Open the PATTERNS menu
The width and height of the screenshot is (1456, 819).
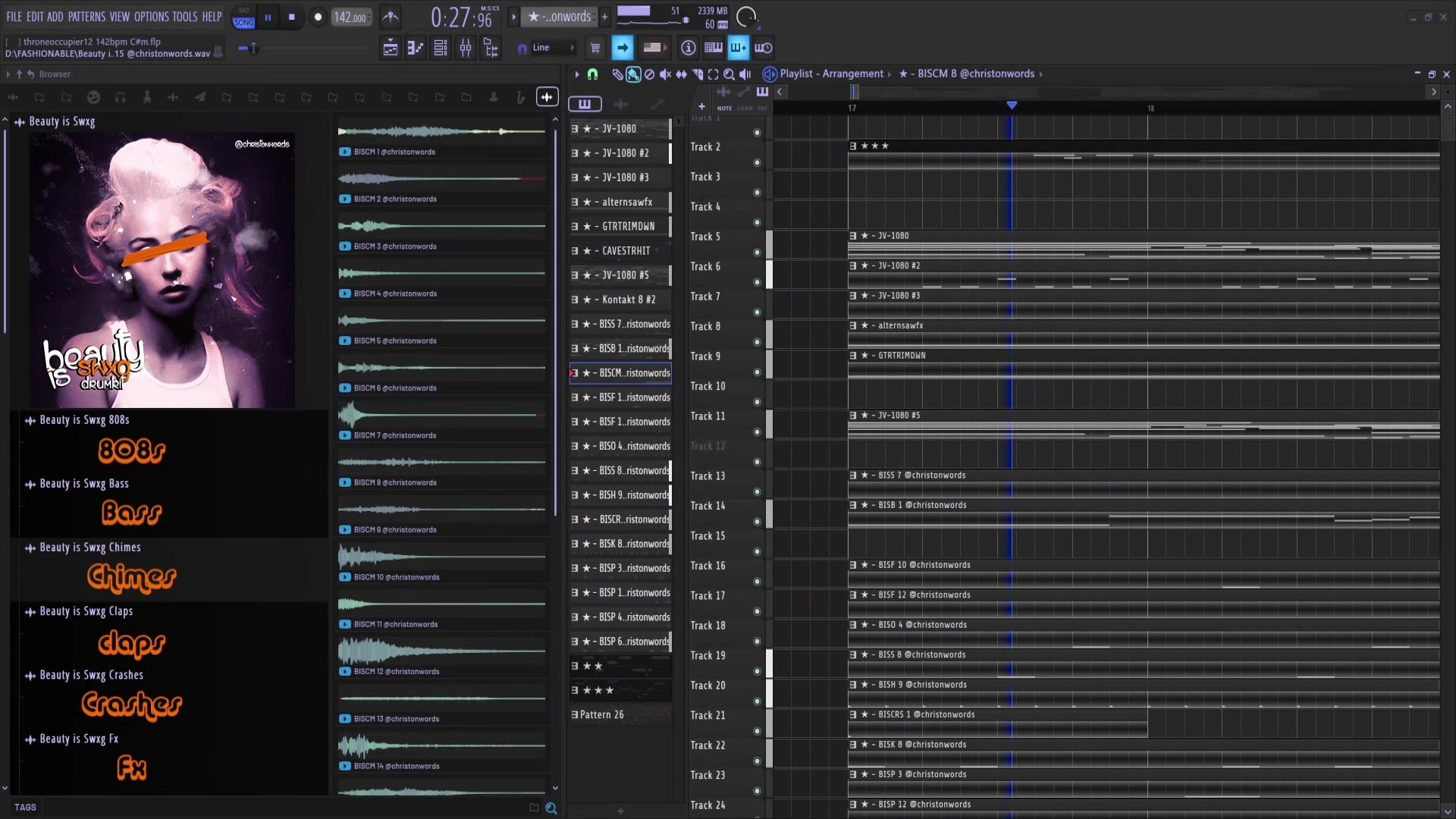coord(86,17)
